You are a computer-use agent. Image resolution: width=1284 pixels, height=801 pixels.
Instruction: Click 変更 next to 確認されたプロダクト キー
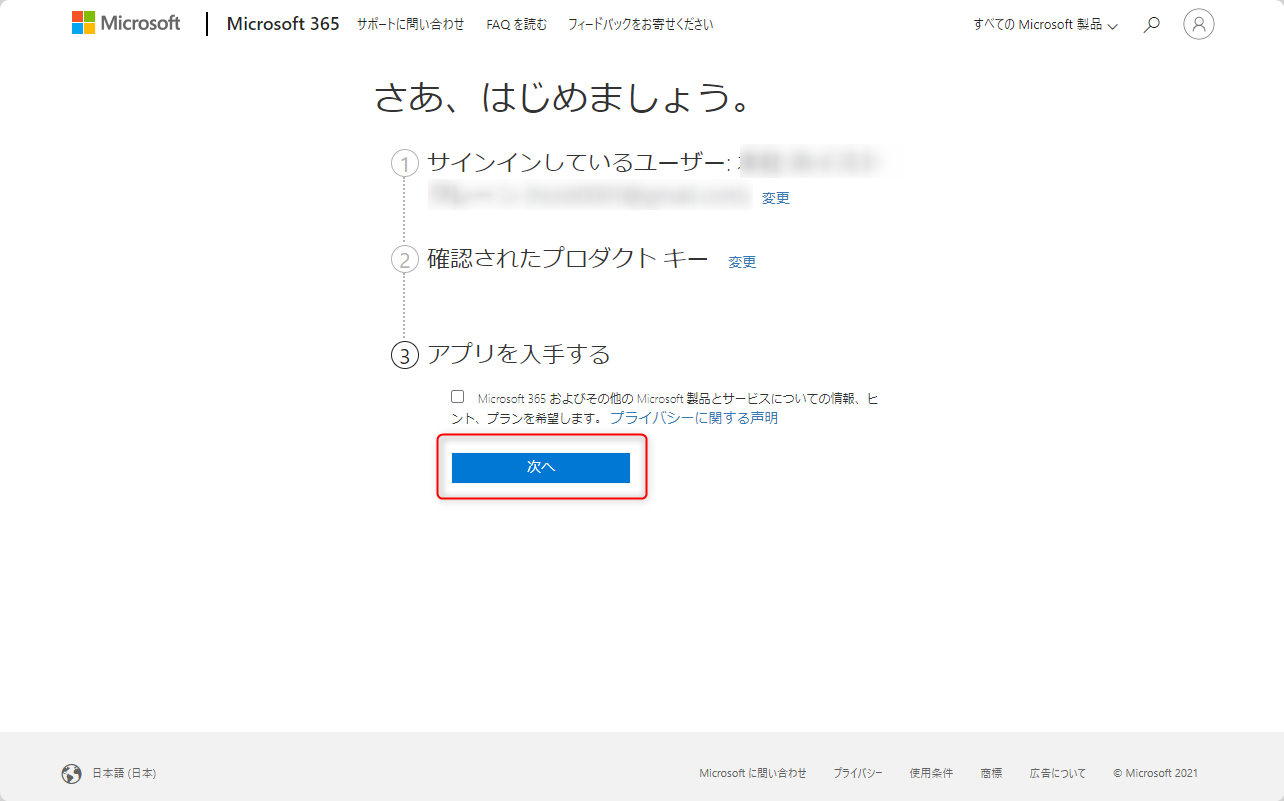pos(742,262)
